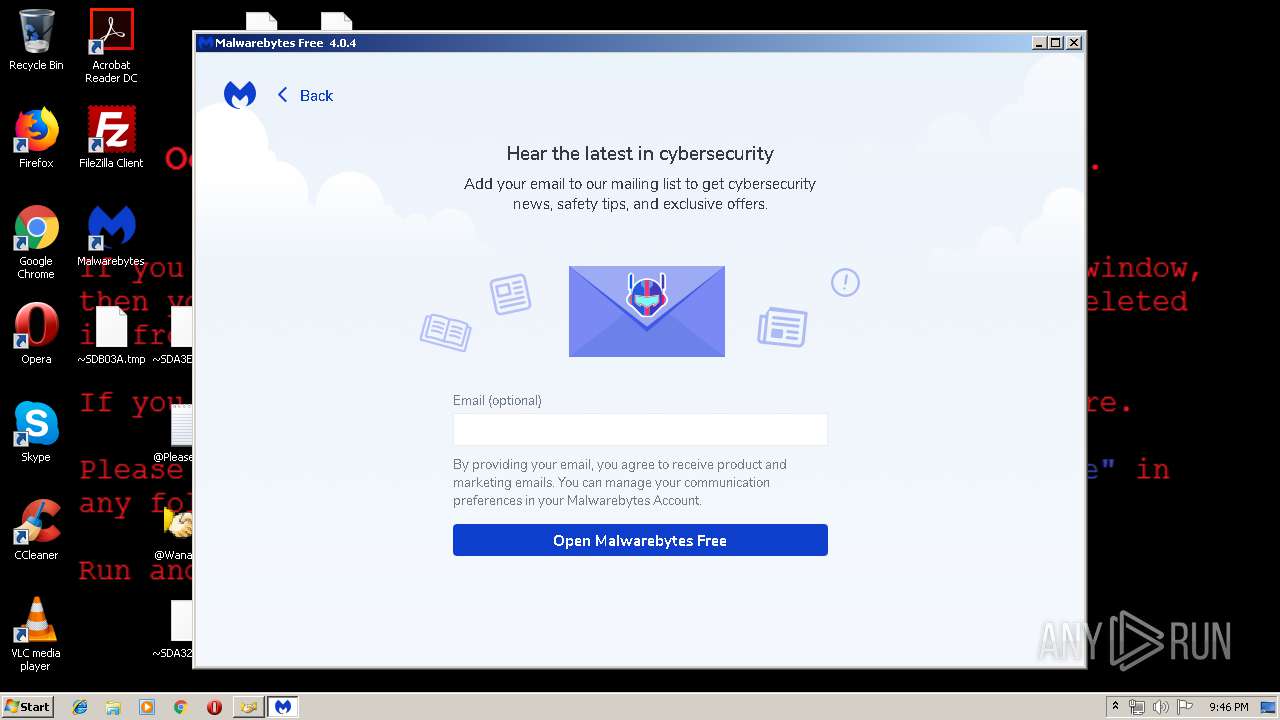Click the Malwarebytes title bar icon
Viewport: 1280px width, 720px height.
click(x=205, y=43)
